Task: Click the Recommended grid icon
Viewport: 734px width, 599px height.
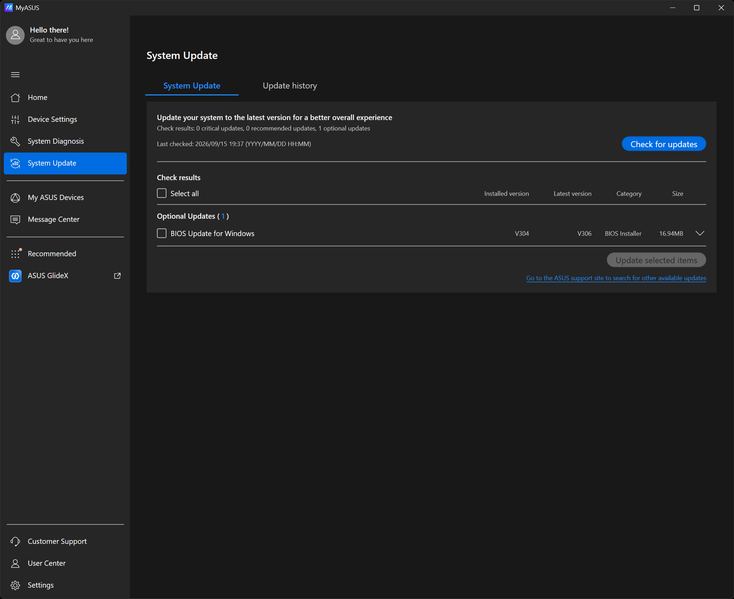Action: click(15, 253)
